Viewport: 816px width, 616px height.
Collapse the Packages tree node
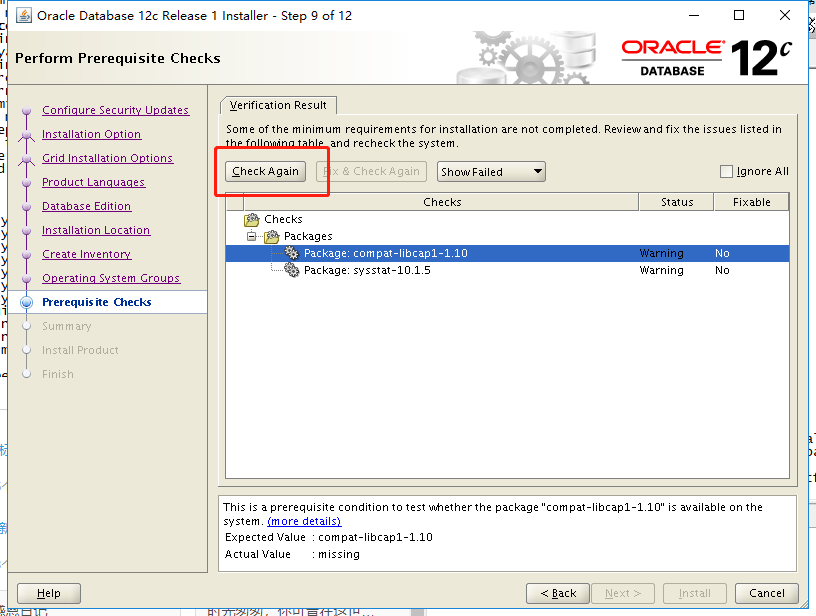click(x=251, y=236)
